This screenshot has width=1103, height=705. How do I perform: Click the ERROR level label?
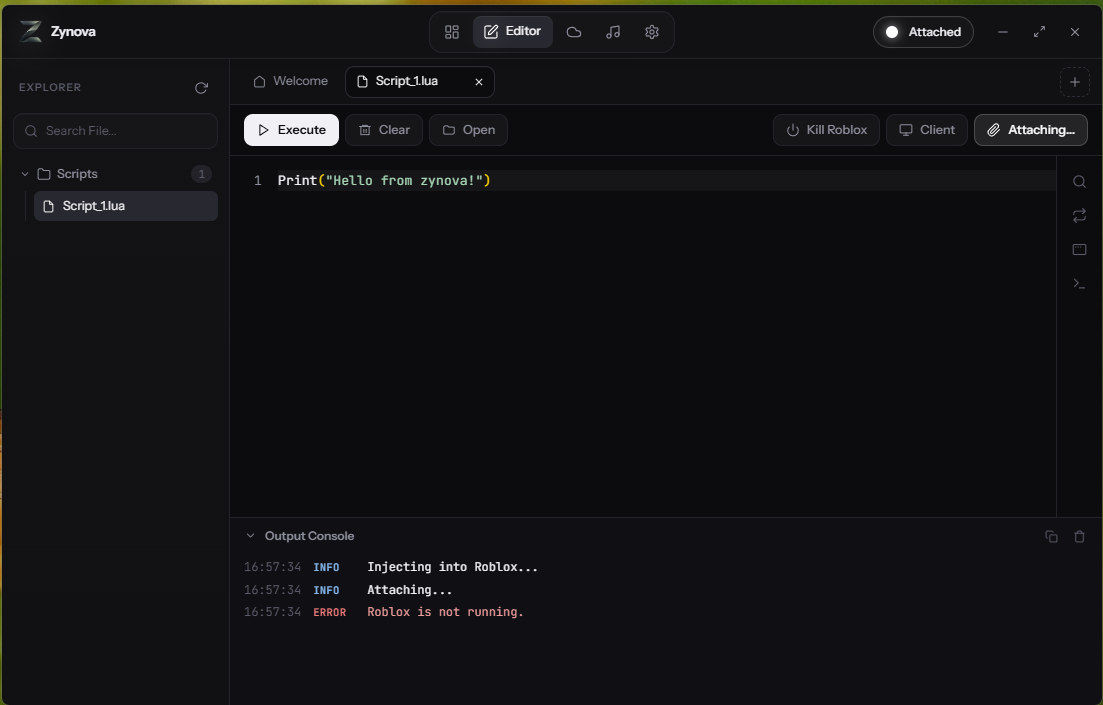tap(329, 613)
